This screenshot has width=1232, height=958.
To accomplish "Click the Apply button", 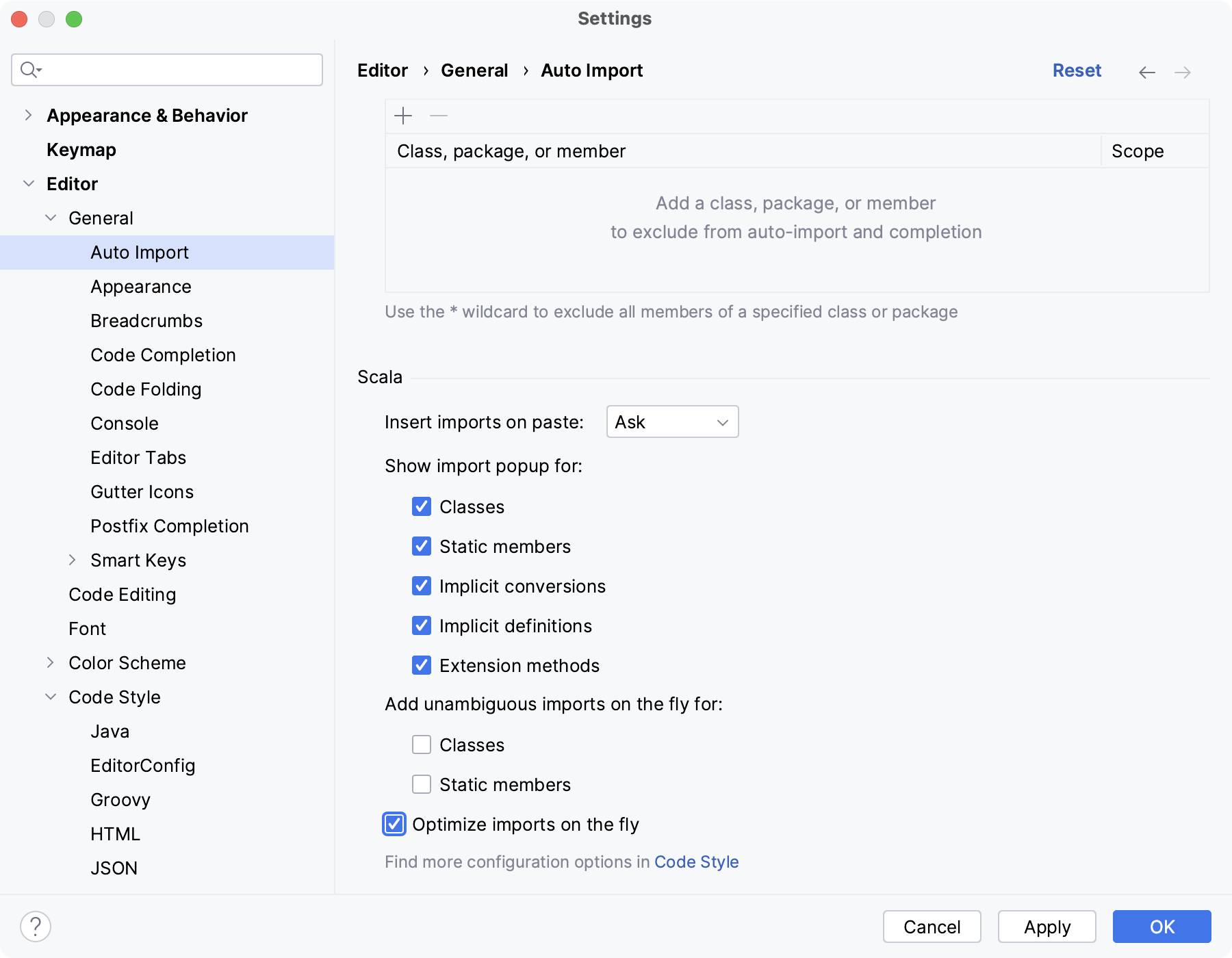I will pyautogui.click(x=1047, y=927).
